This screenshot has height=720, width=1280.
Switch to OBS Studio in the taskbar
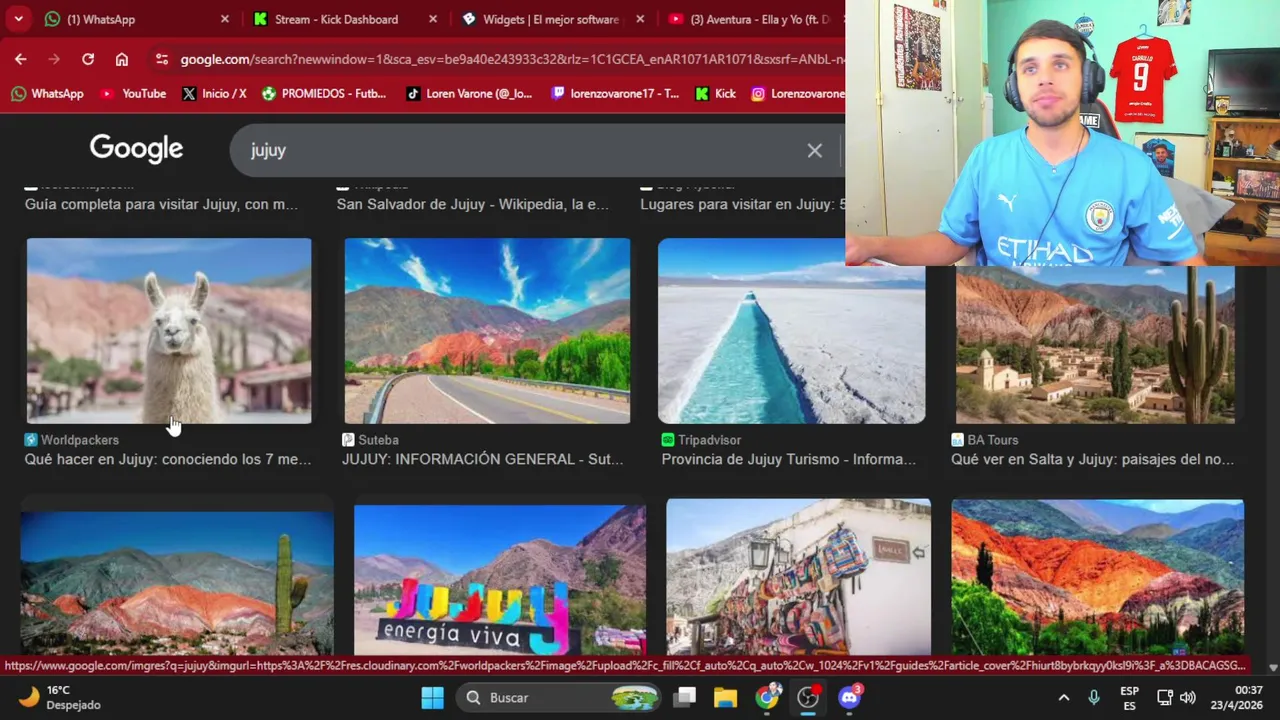tap(808, 697)
